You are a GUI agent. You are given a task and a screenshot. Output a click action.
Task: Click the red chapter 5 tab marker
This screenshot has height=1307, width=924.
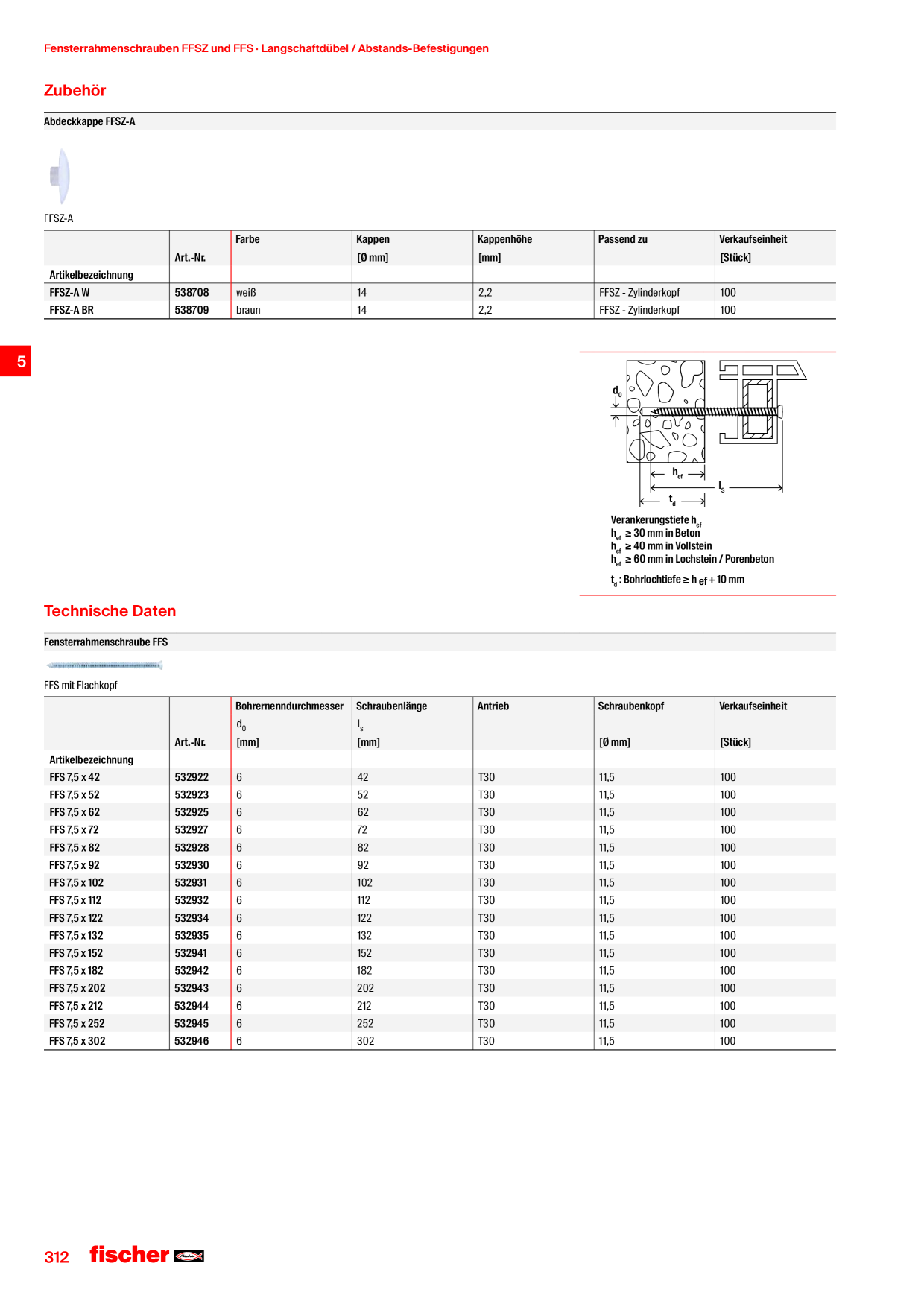pos(16,361)
